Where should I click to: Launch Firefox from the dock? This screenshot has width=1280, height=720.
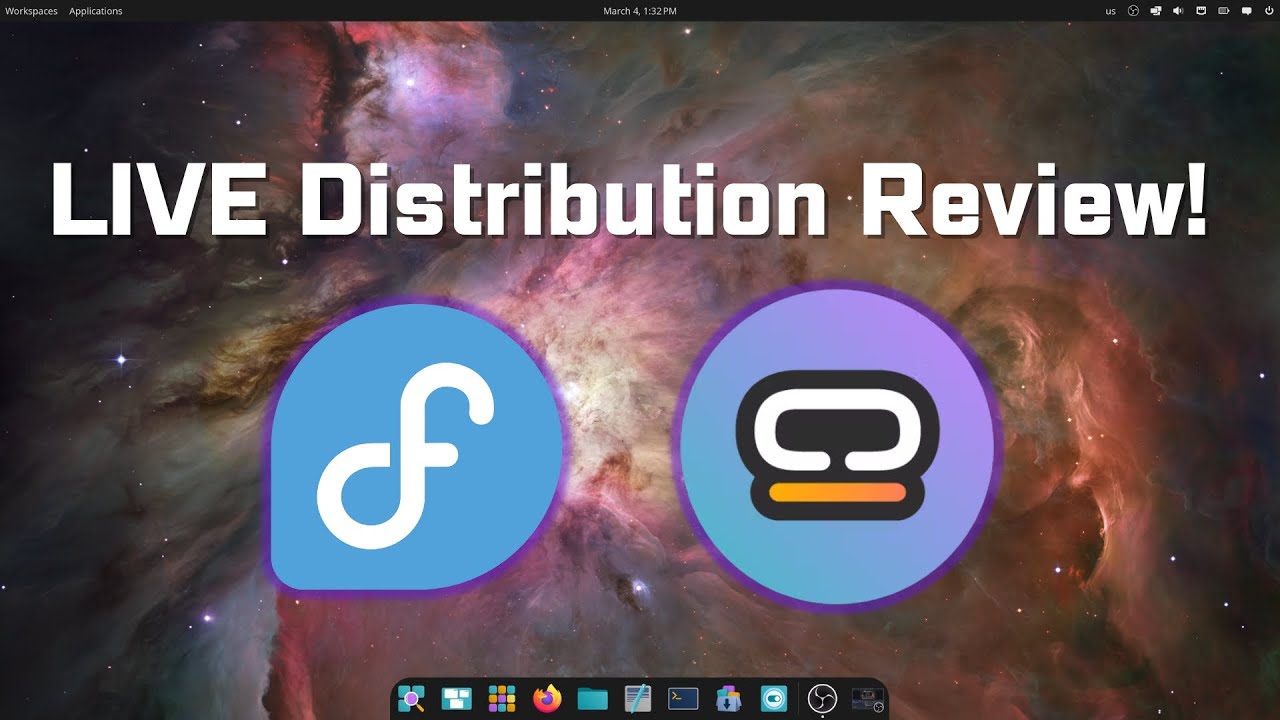click(547, 698)
